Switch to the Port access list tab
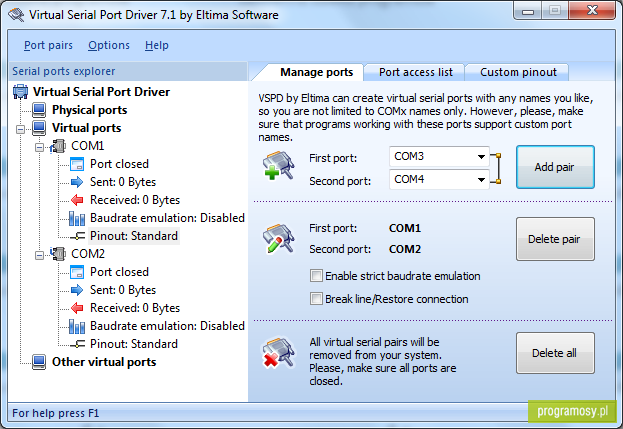This screenshot has width=623, height=429. click(x=415, y=72)
